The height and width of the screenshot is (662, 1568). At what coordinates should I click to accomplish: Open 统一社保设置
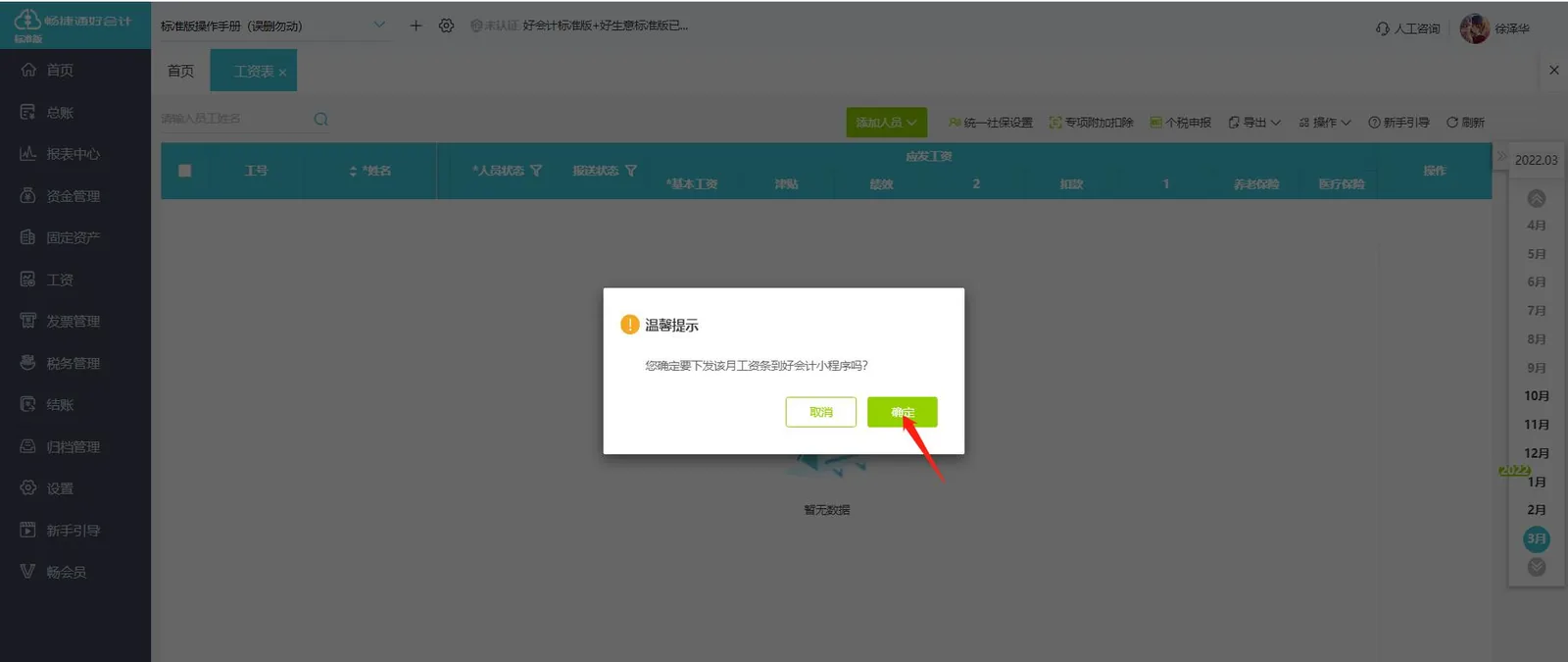coord(991,123)
